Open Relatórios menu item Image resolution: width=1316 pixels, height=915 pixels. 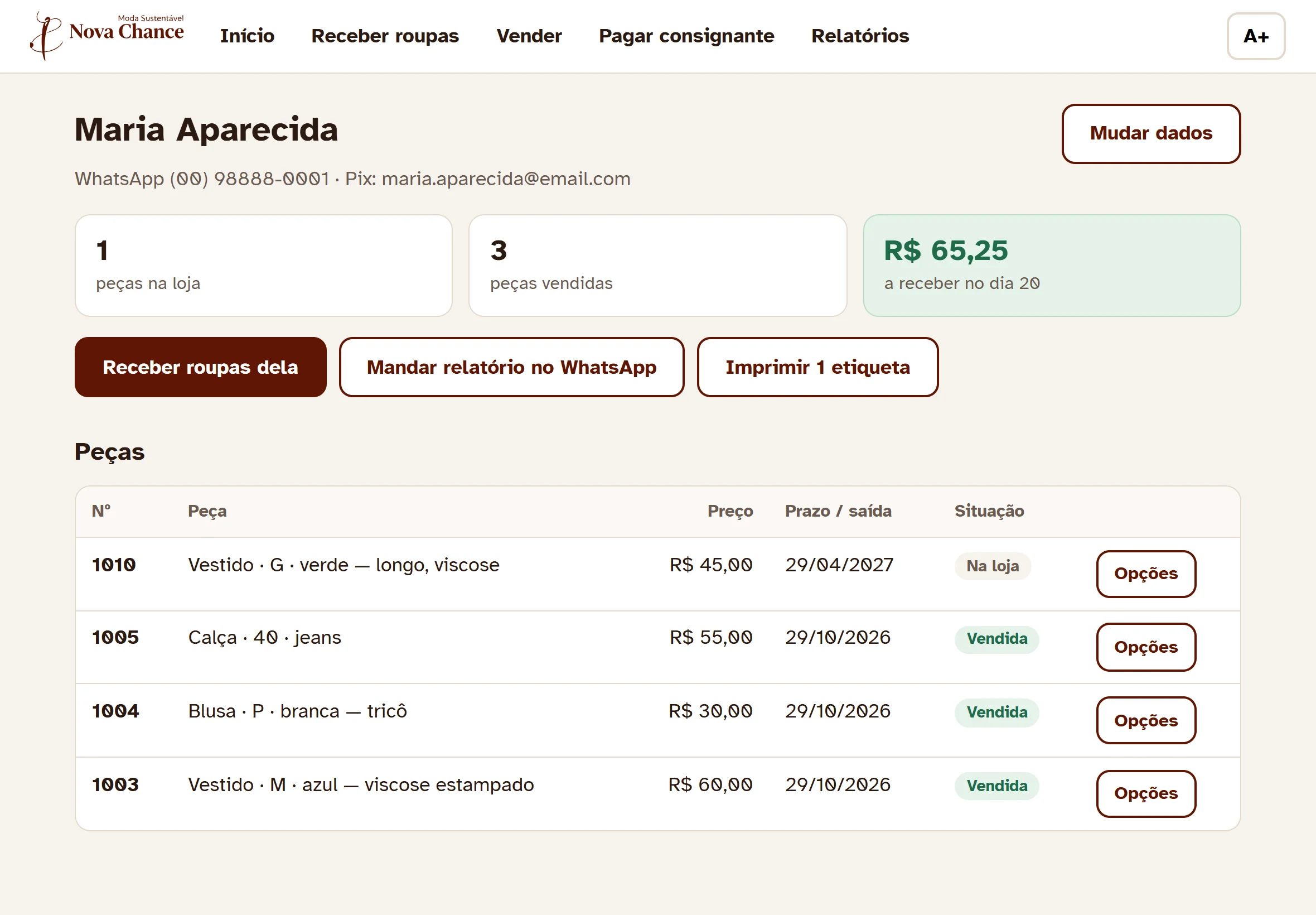coord(860,36)
